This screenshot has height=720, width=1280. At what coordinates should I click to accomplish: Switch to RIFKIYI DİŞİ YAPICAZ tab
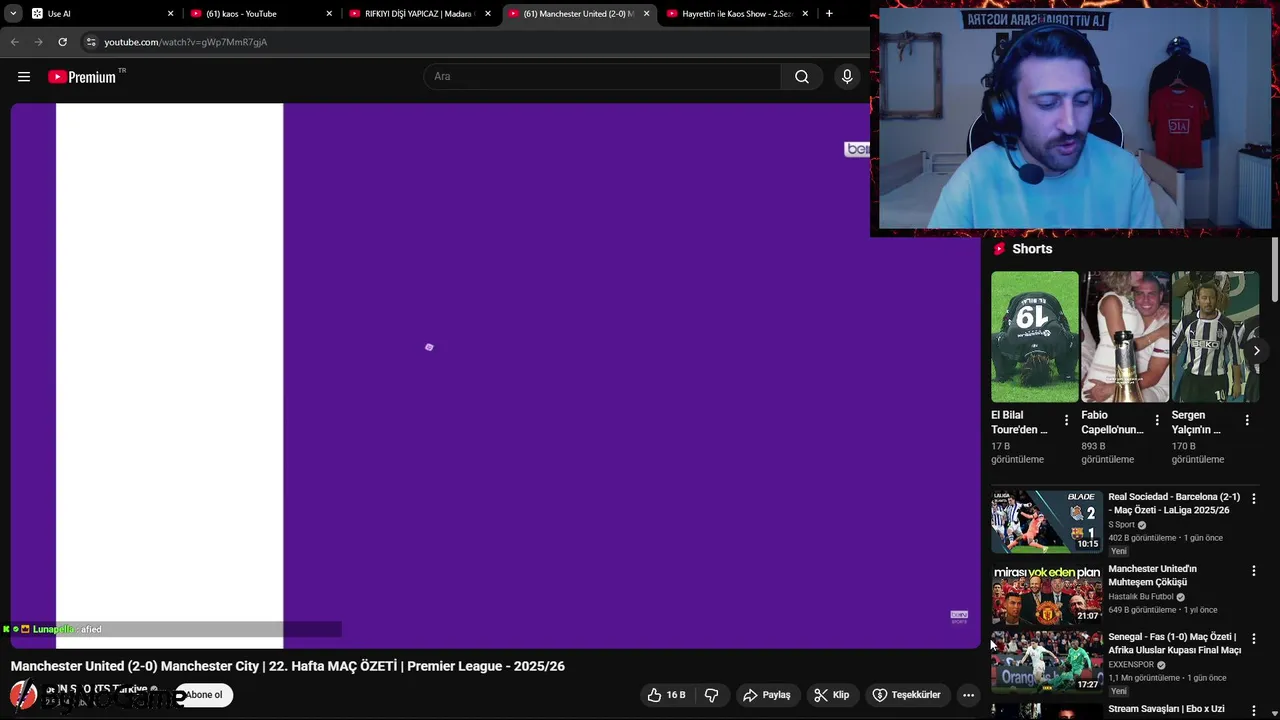pos(418,14)
